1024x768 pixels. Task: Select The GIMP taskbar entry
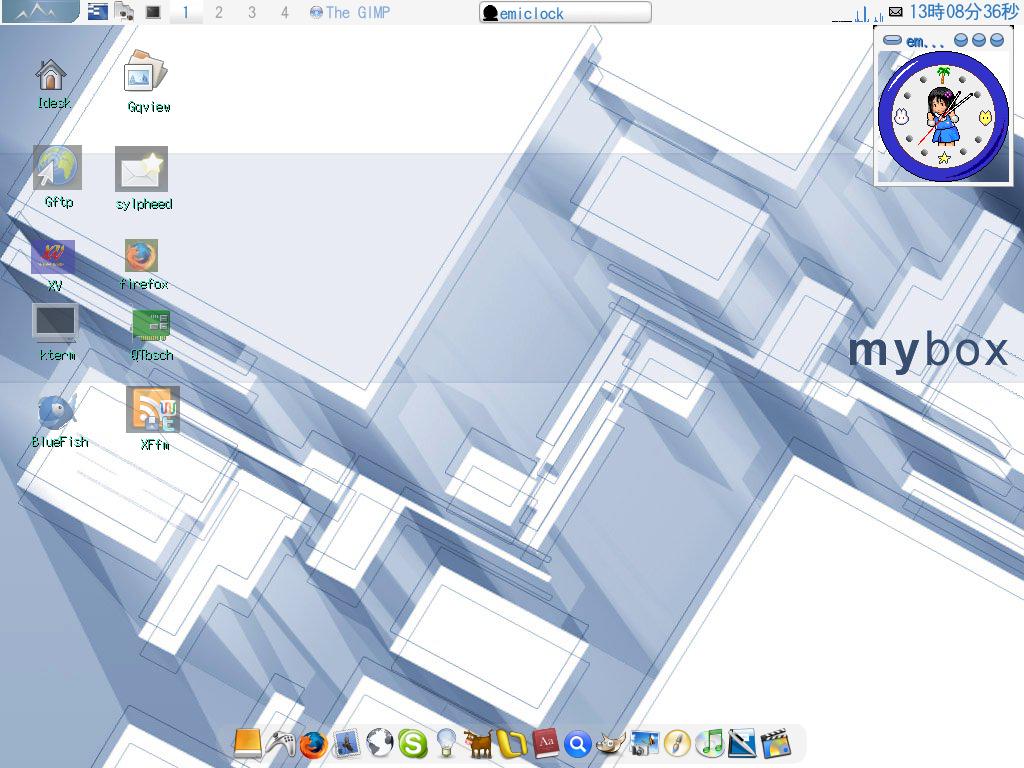tap(350, 13)
